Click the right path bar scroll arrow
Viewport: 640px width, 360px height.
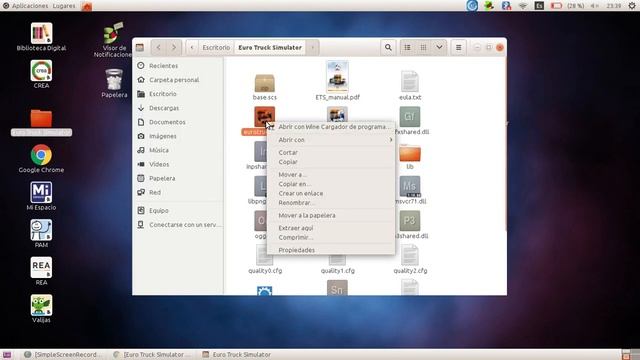click(313, 47)
